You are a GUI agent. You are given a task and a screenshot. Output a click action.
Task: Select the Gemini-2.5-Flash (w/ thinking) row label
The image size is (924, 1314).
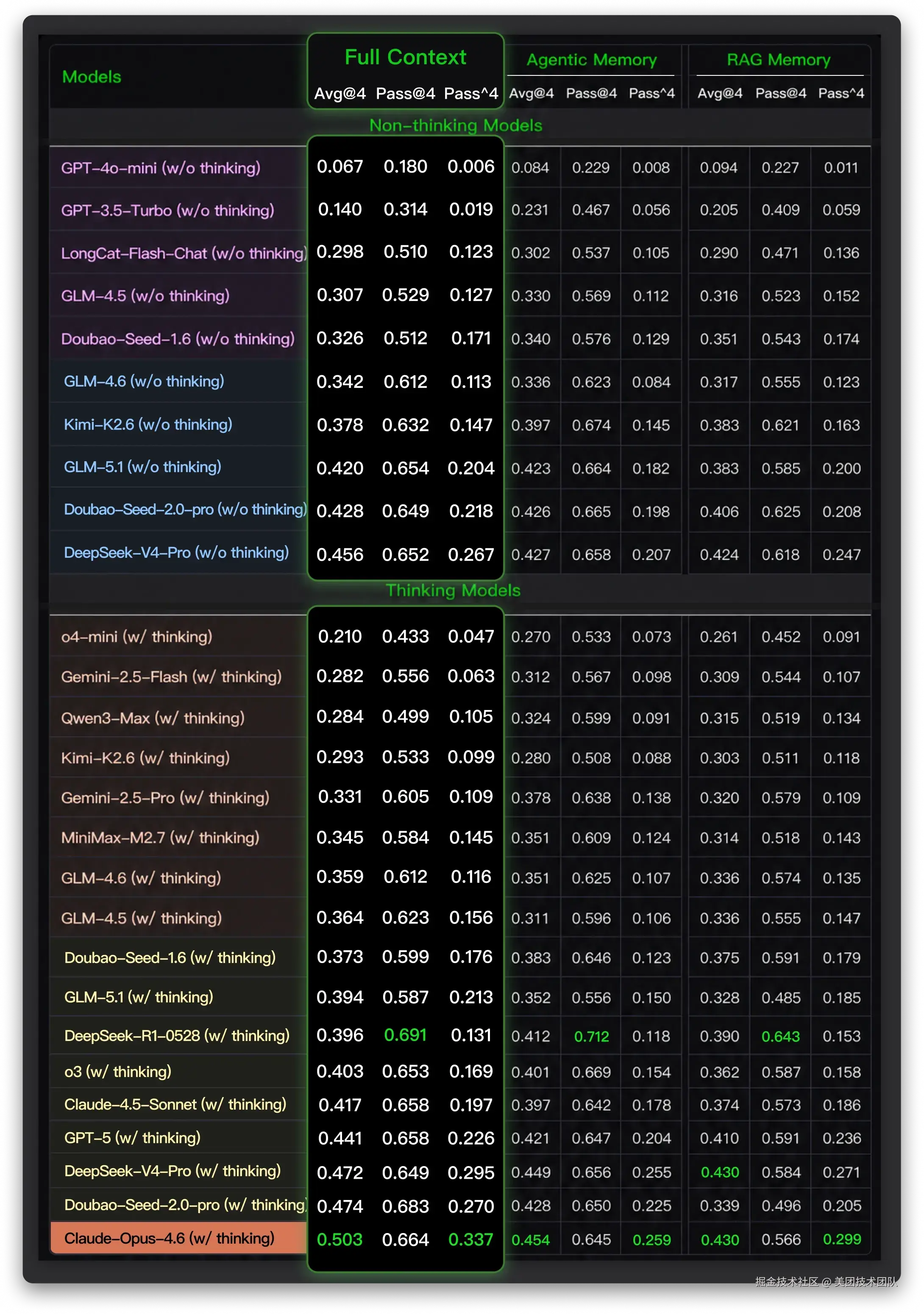tap(171, 676)
